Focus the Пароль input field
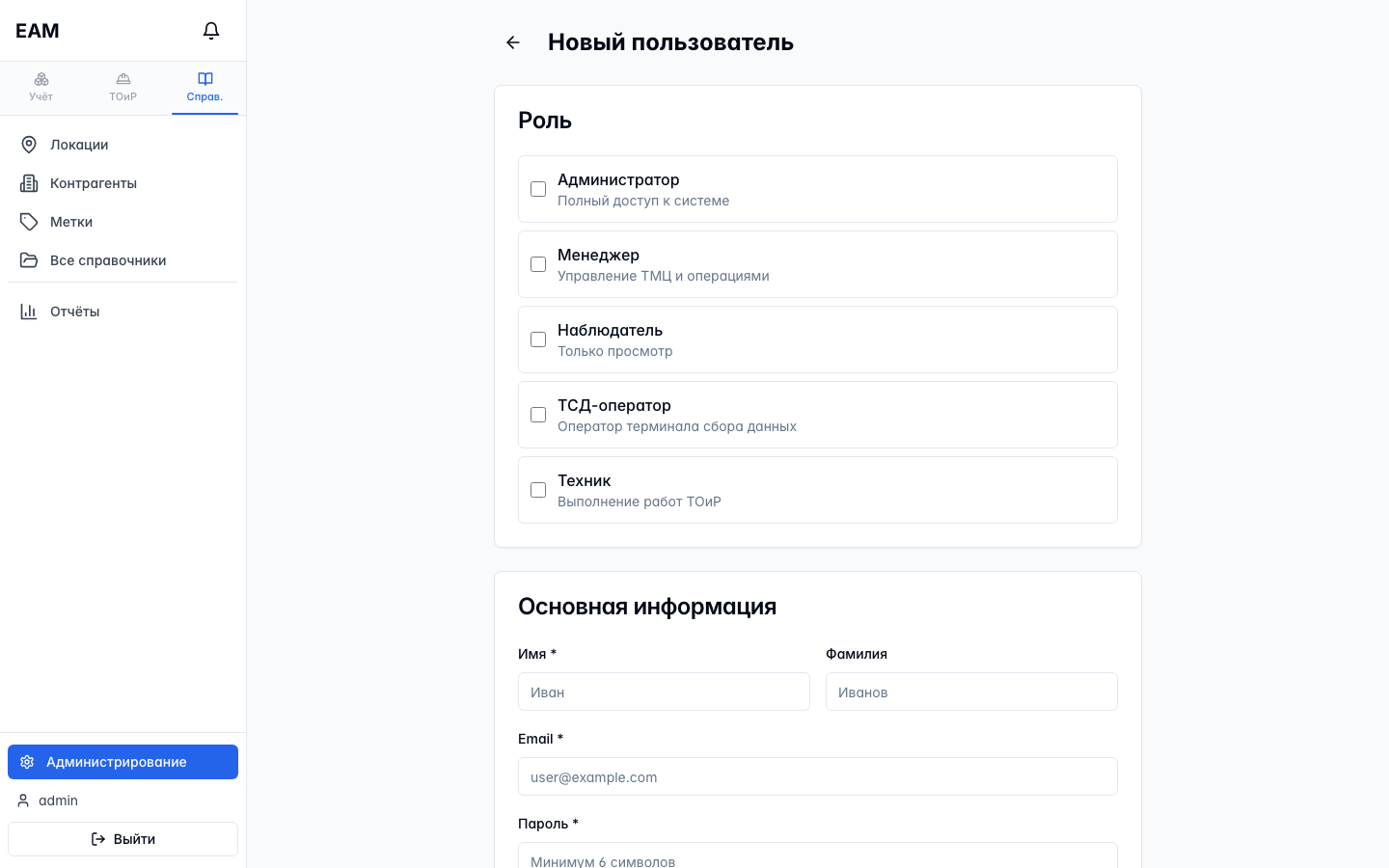Viewport: 1389px width, 868px height. click(x=818, y=855)
